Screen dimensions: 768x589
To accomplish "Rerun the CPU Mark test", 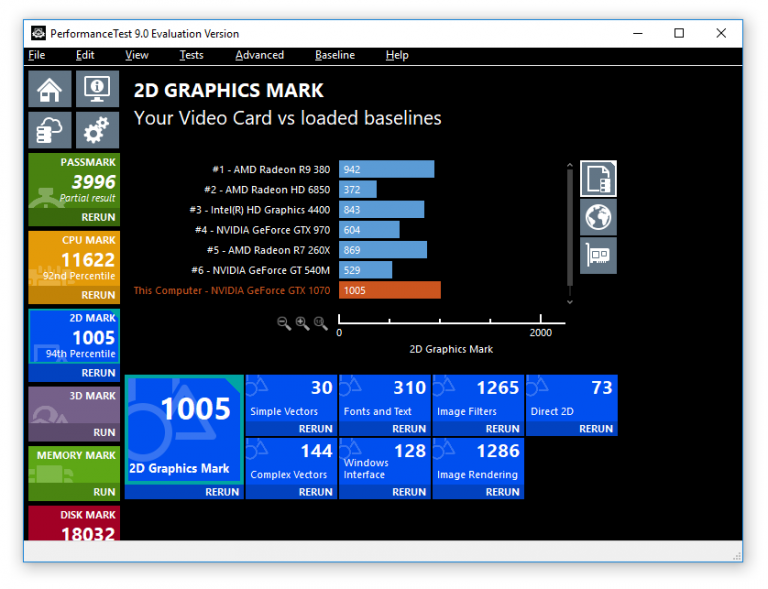I will coord(98,295).
